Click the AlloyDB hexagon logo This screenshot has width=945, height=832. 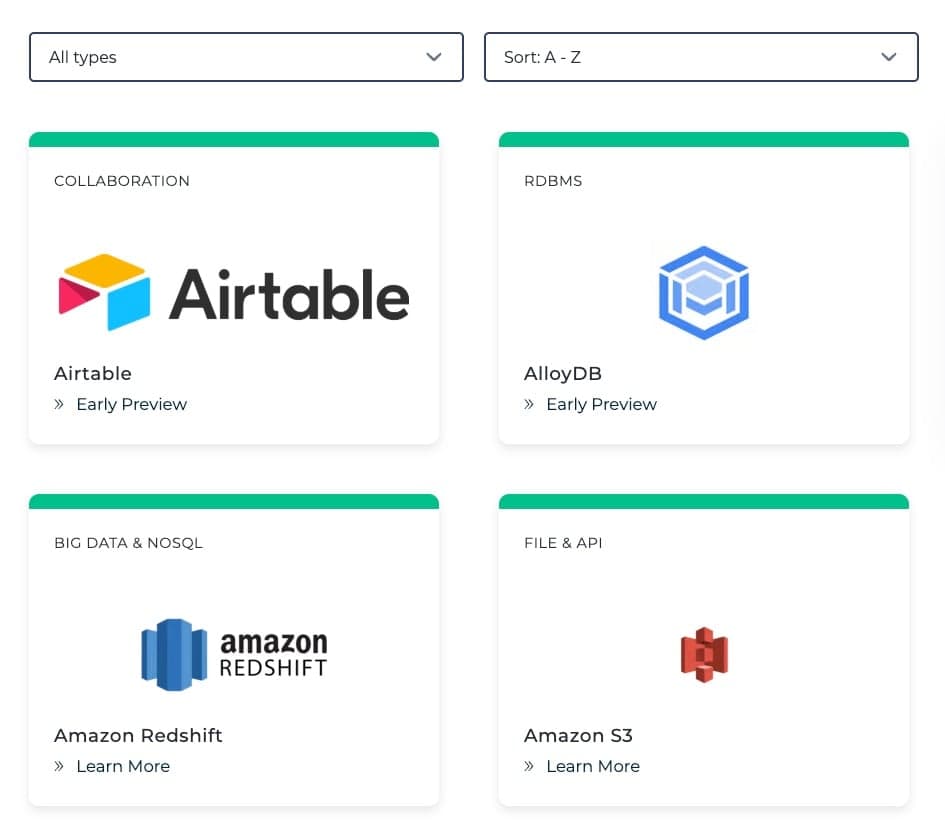point(703,293)
